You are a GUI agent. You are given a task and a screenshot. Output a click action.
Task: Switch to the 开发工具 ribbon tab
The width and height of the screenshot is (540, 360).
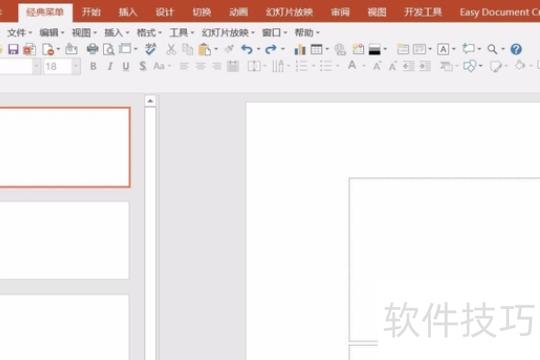(423, 12)
